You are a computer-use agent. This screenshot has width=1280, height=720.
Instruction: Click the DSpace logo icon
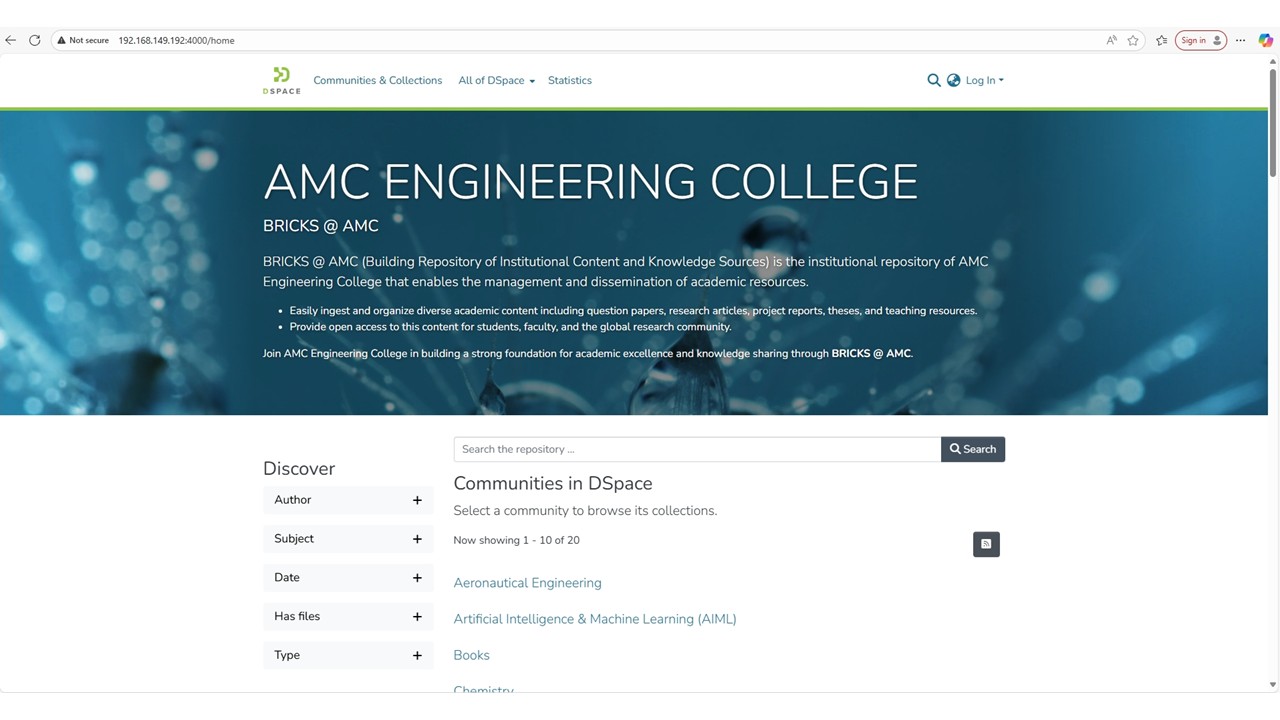pyautogui.click(x=281, y=80)
